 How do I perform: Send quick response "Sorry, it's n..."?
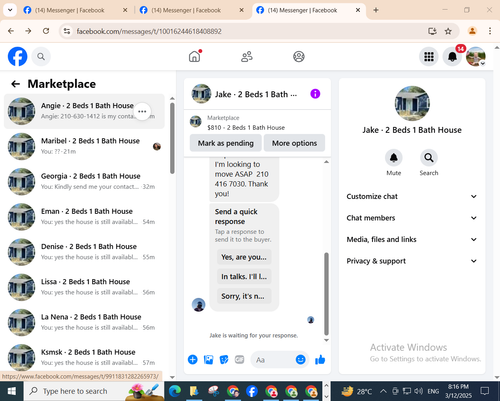coord(244,296)
